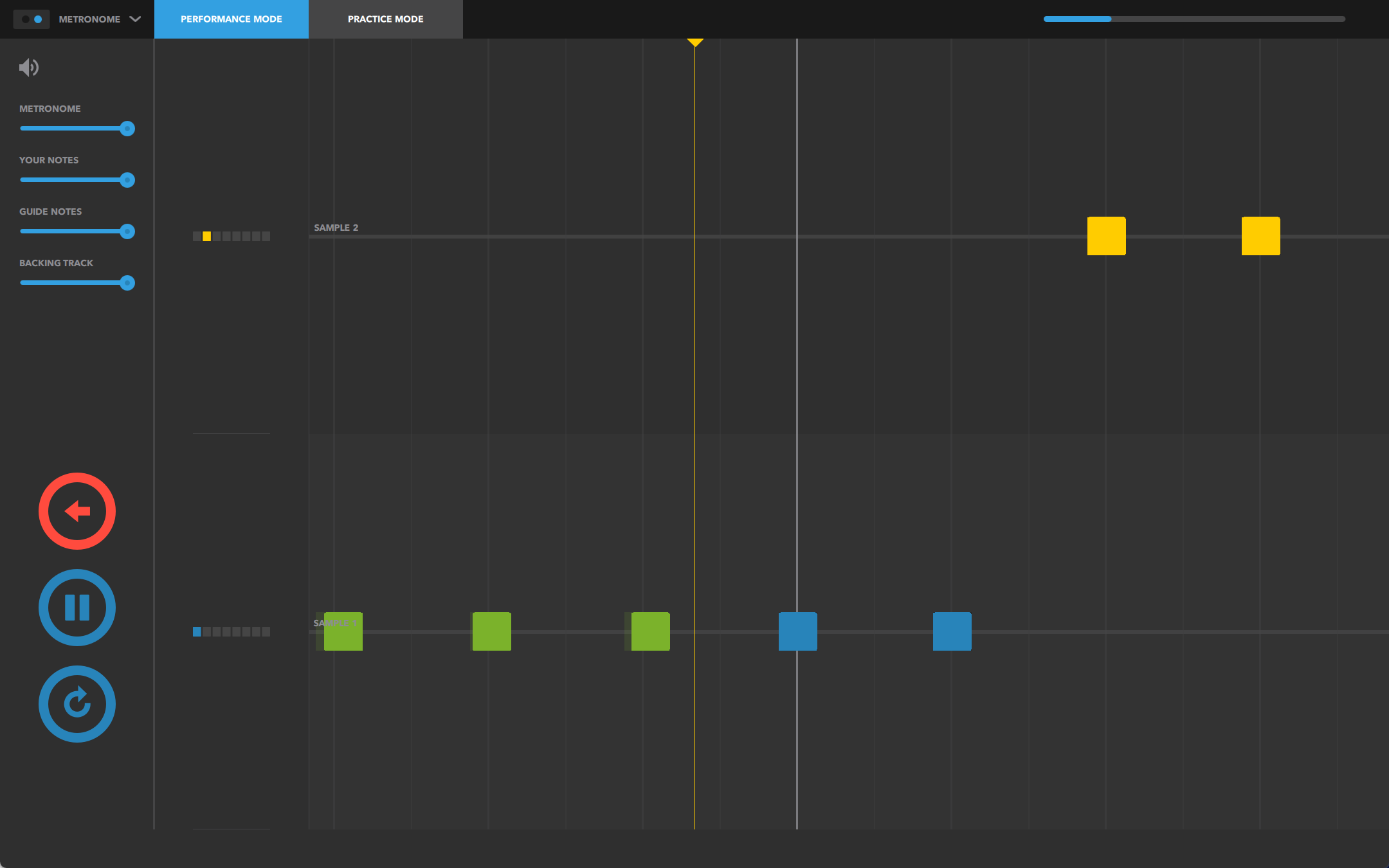Click the song progress bar at top right
1389x868 pixels.
click(1194, 19)
